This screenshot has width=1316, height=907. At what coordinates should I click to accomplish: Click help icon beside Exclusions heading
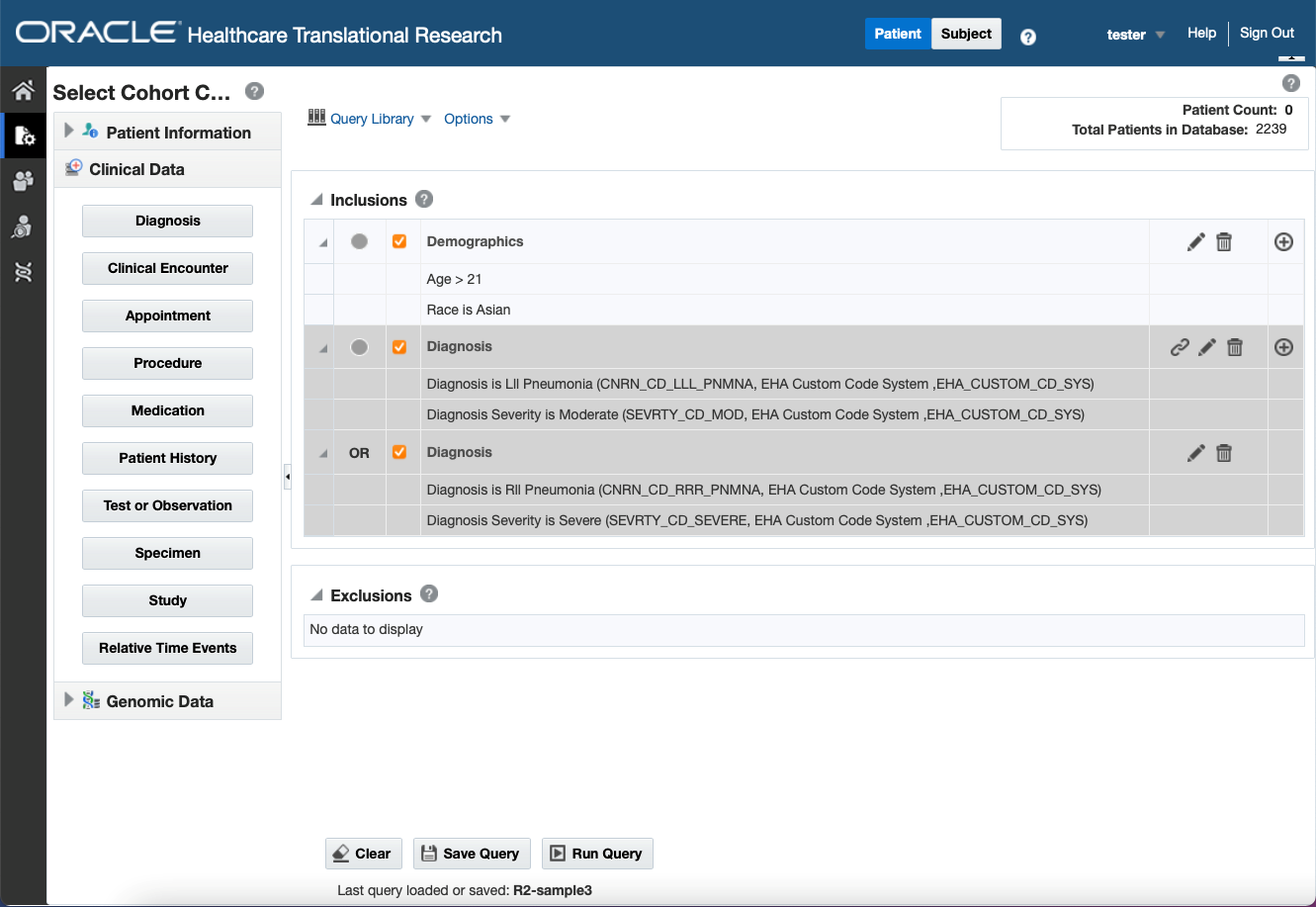pos(428,593)
